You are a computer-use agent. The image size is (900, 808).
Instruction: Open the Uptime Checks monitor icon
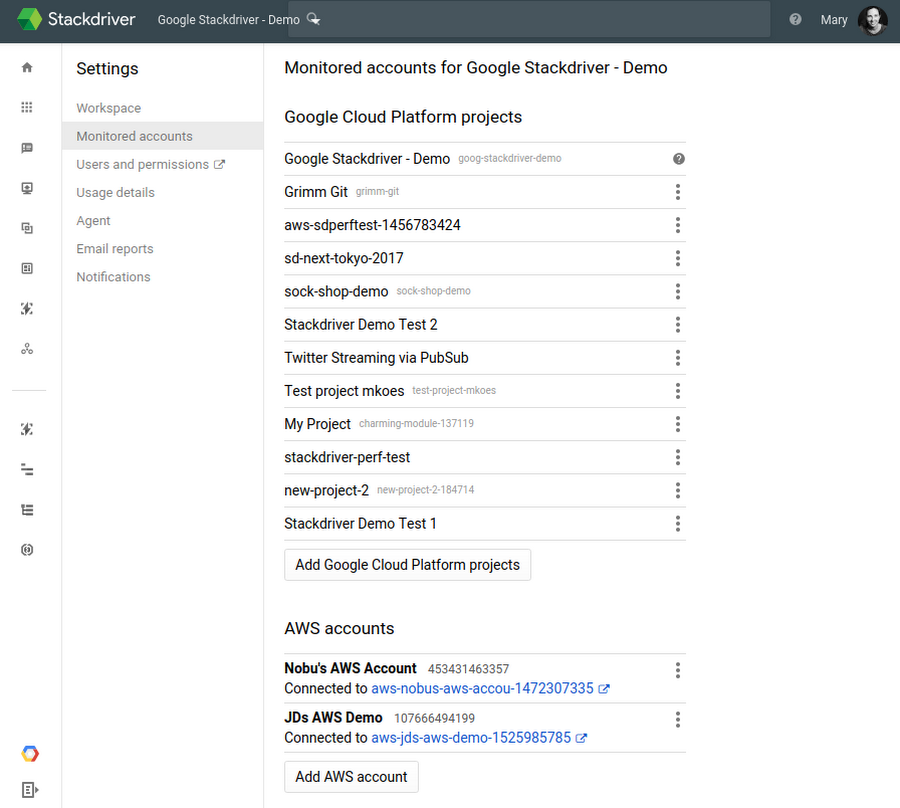point(27,188)
